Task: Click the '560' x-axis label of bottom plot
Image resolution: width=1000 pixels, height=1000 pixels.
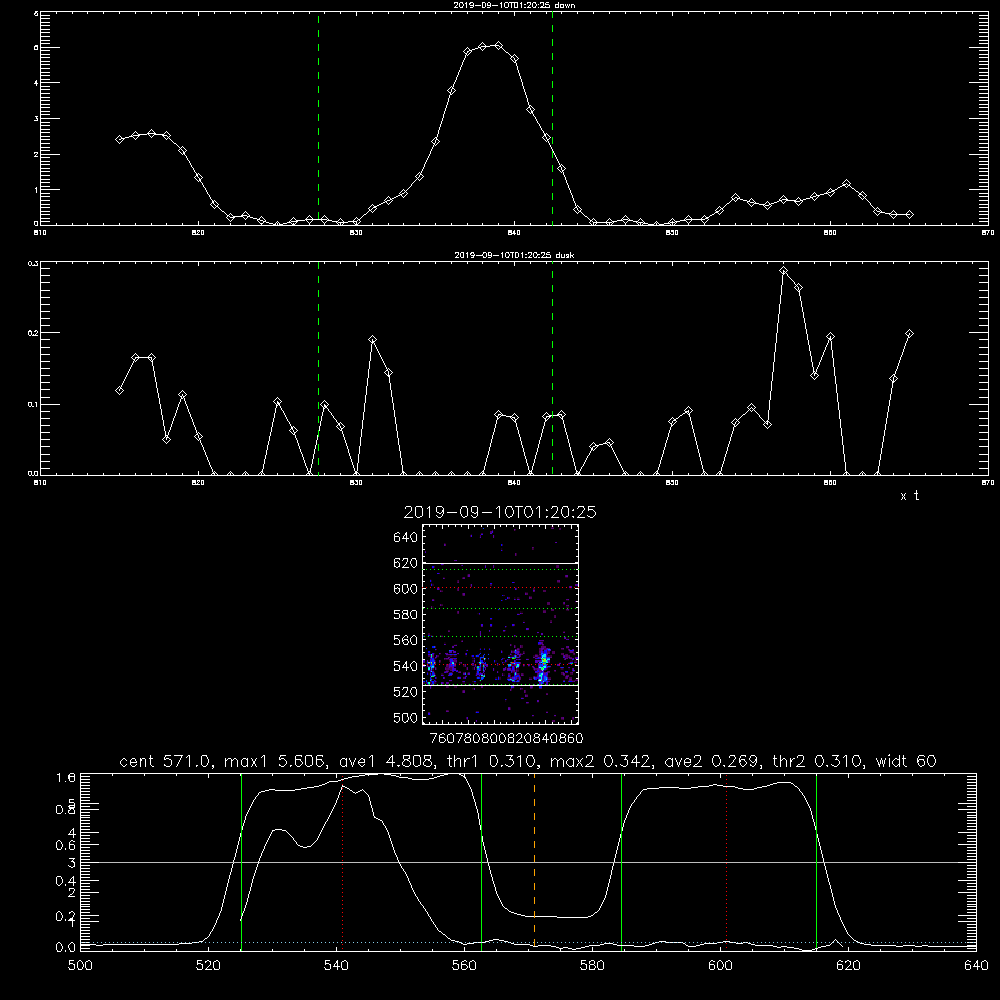Action: (x=464, y=966)
